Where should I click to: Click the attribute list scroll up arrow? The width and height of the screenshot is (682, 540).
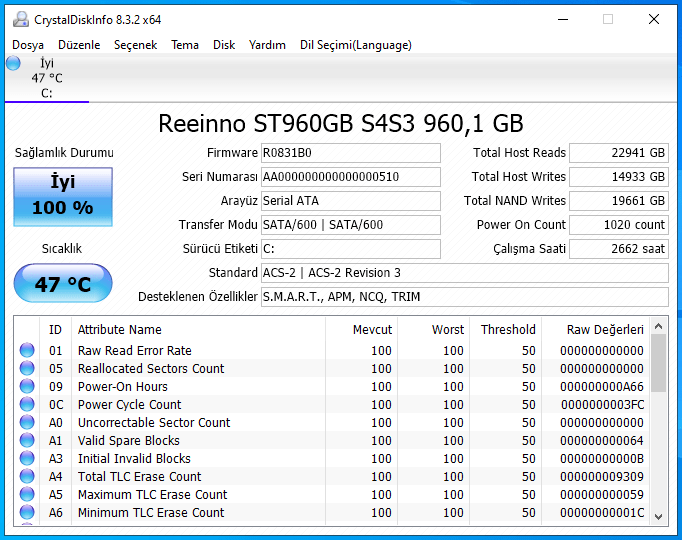pos(658,327)
